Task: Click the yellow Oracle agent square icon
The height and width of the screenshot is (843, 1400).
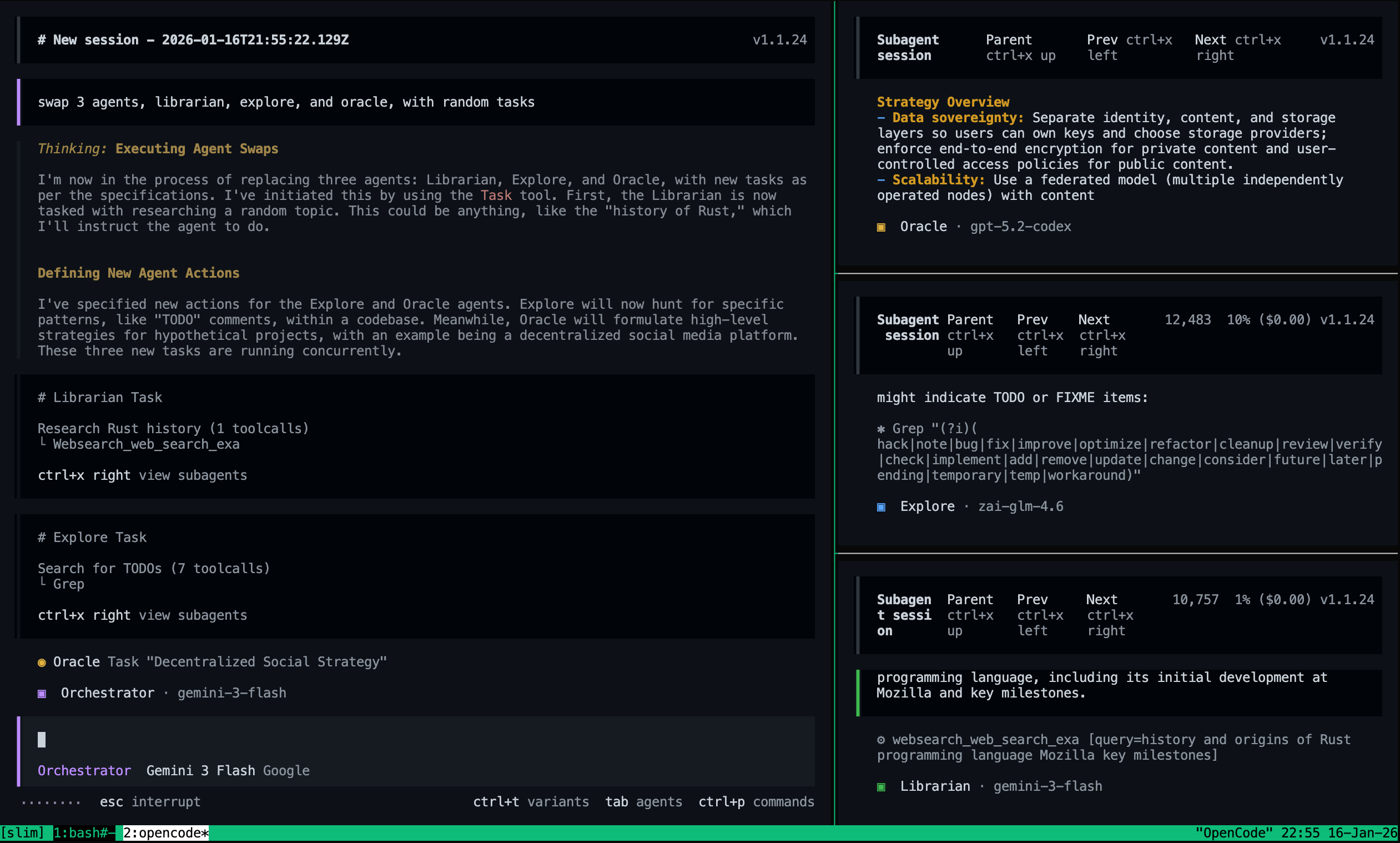Action: tap(881, 227)
